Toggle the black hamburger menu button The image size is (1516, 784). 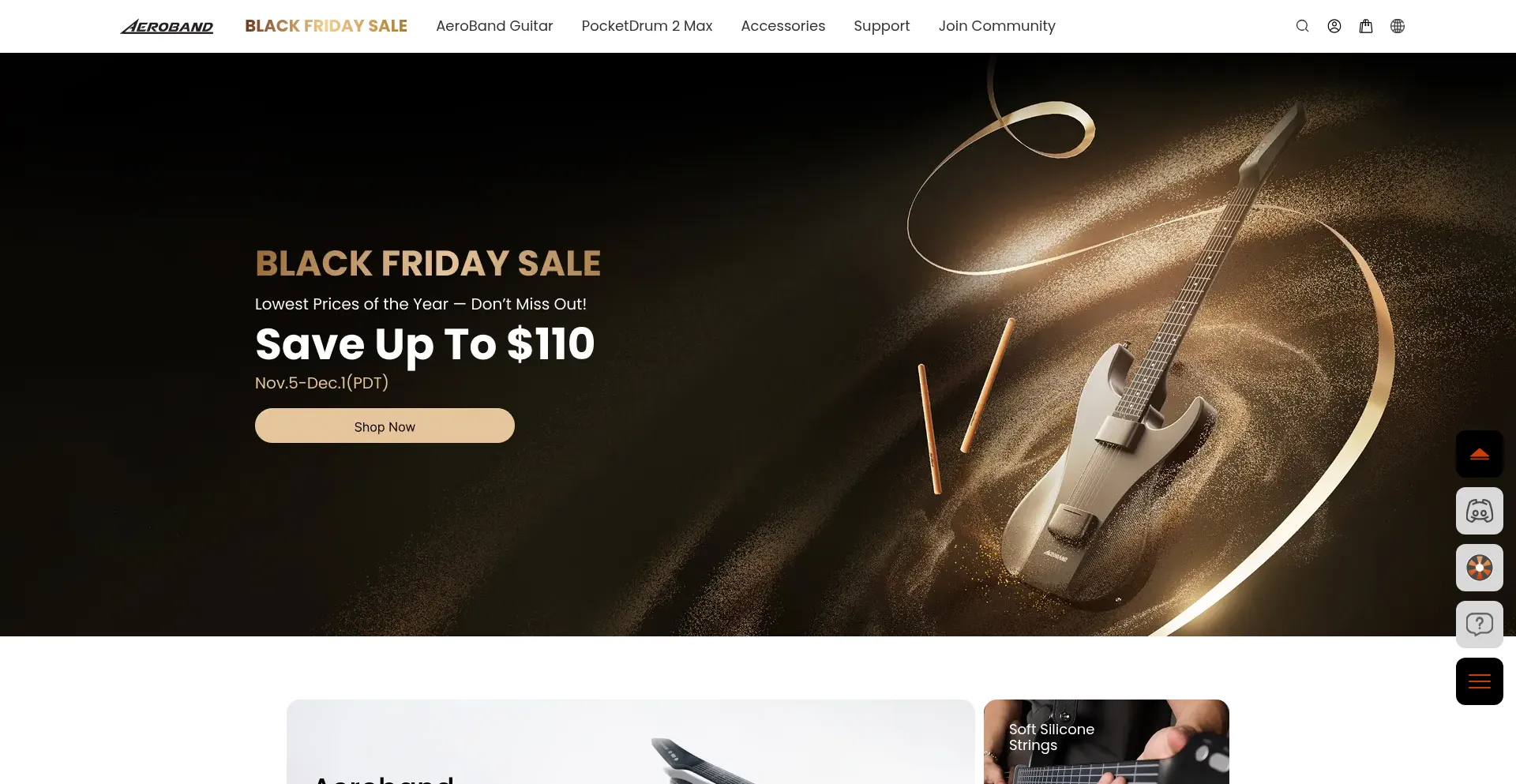click(x=1480, y=681)
